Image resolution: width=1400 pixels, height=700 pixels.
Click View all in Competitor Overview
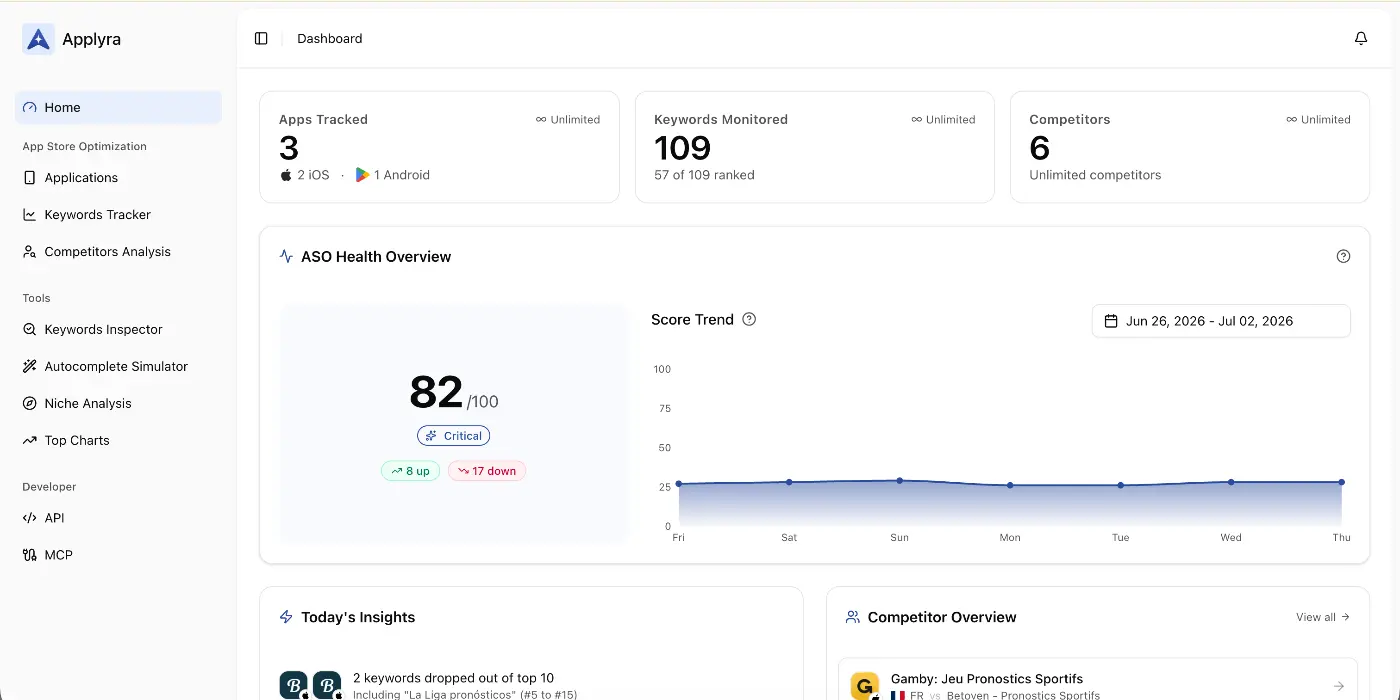pyautogui.click(x=1323, y=617)
